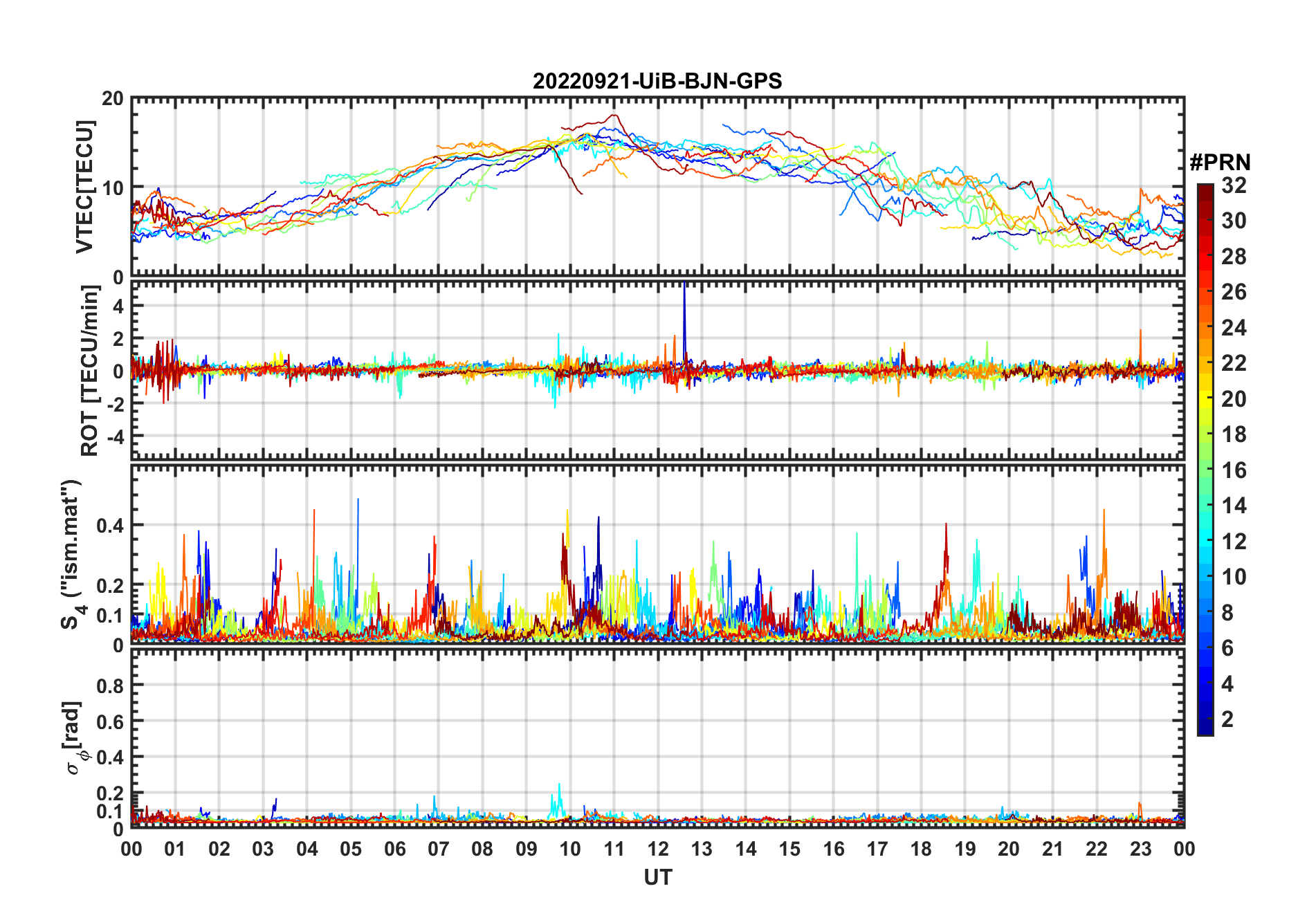This screenshot has width=1316, height=920.
Task: Click the plot title 20220921-UiB-BJN-GPS
Action: pos(657,82)
